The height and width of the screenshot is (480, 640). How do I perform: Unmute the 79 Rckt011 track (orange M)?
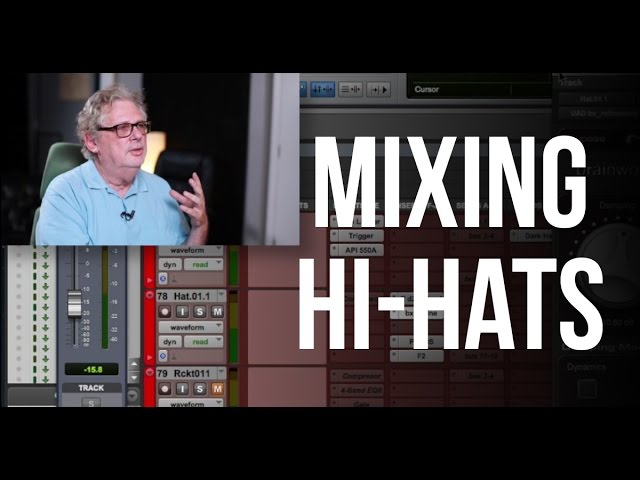tap(217, 389)
